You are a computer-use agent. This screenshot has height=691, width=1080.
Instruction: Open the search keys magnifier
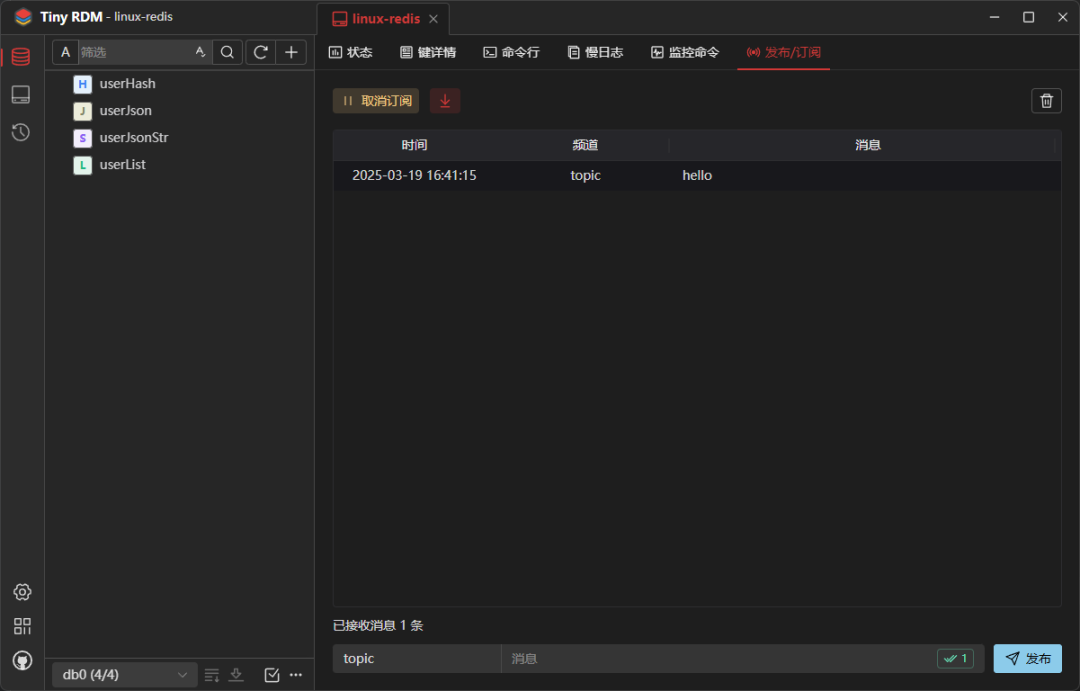click(x=227, y=51)
